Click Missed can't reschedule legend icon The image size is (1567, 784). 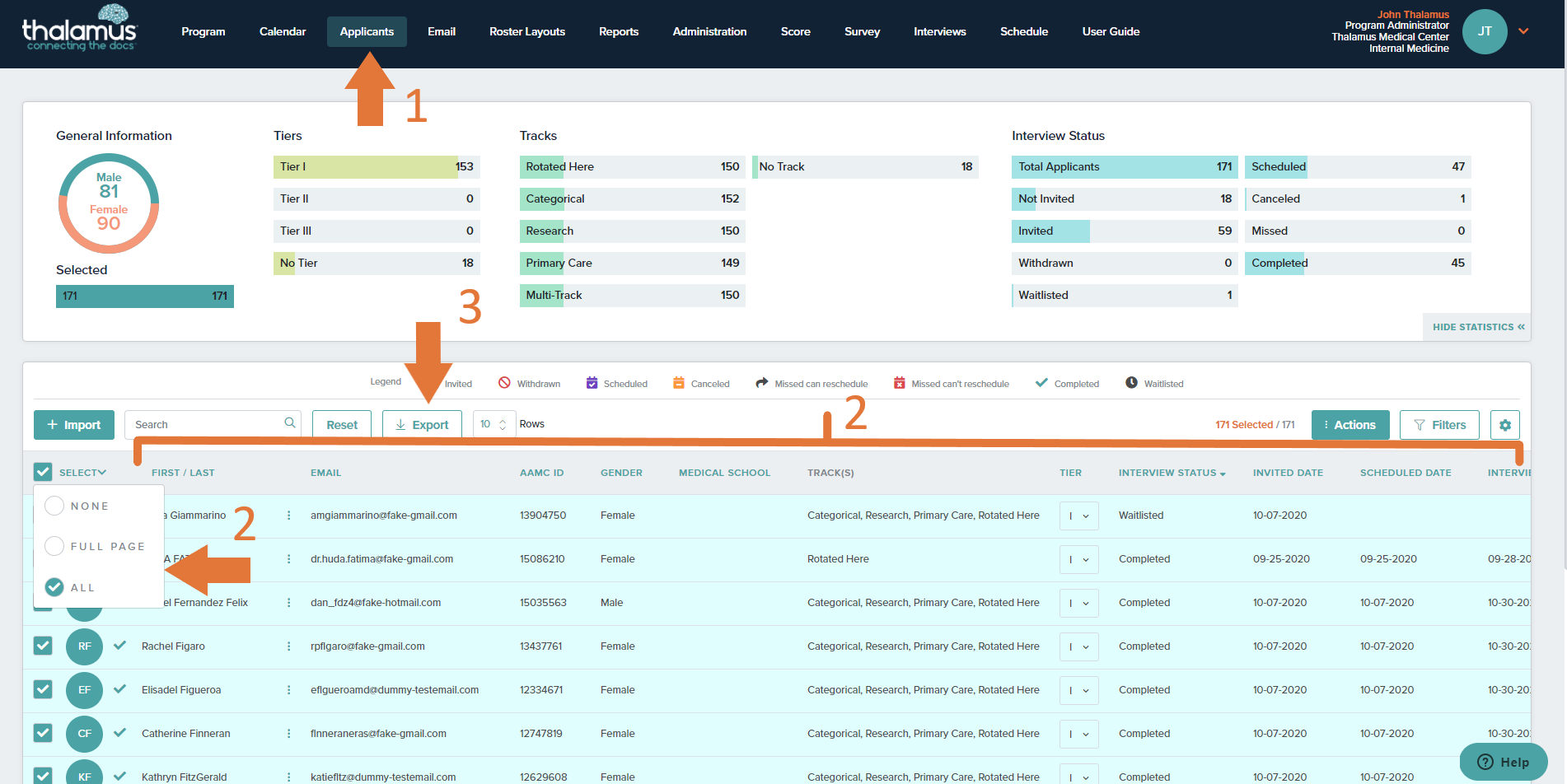900,383
